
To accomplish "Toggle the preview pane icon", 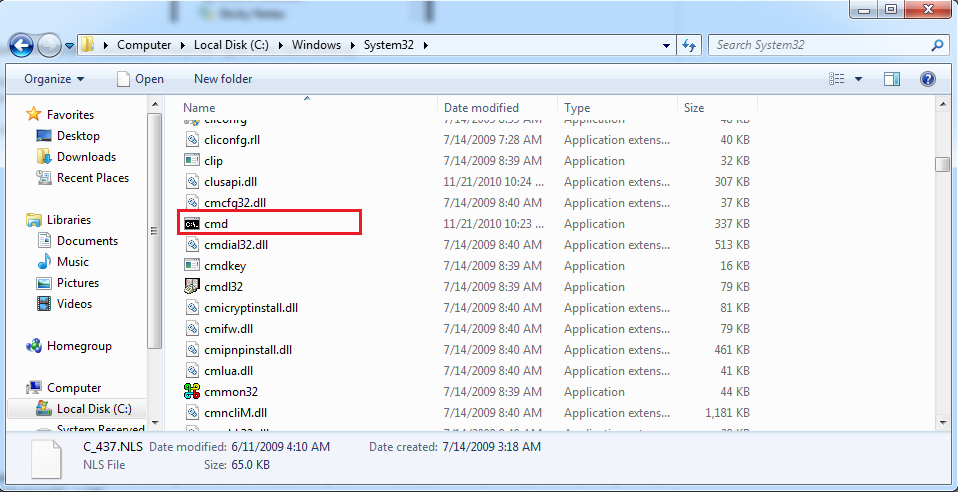I will tap(892, 79).
